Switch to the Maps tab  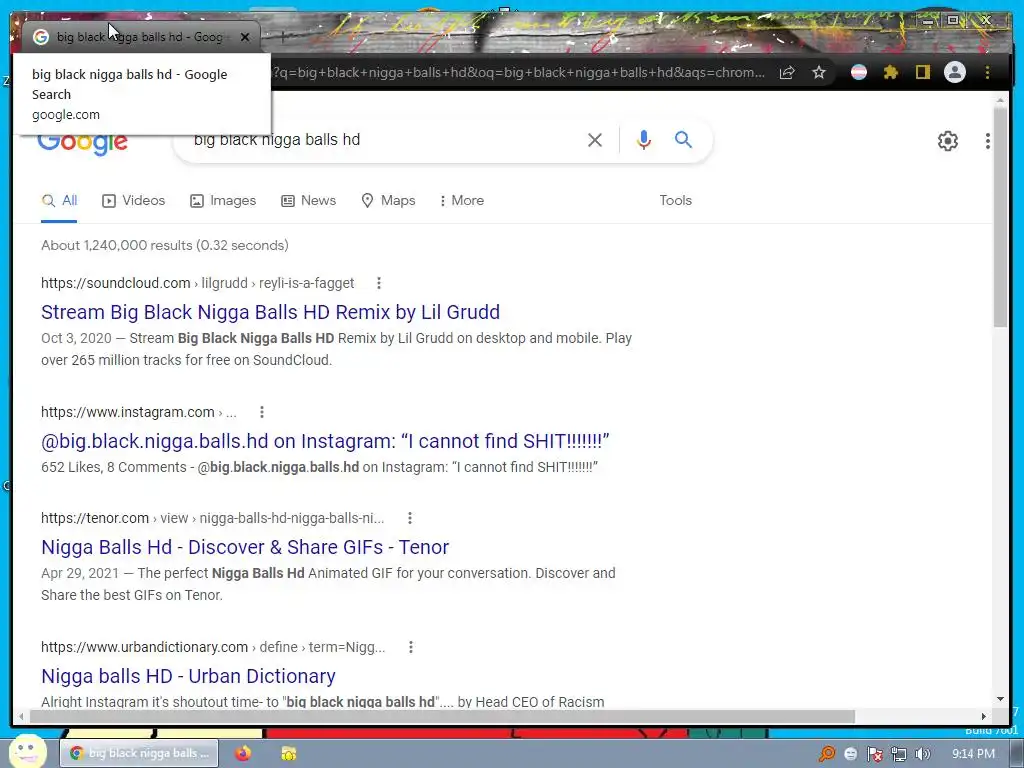[x=388, y=200]
